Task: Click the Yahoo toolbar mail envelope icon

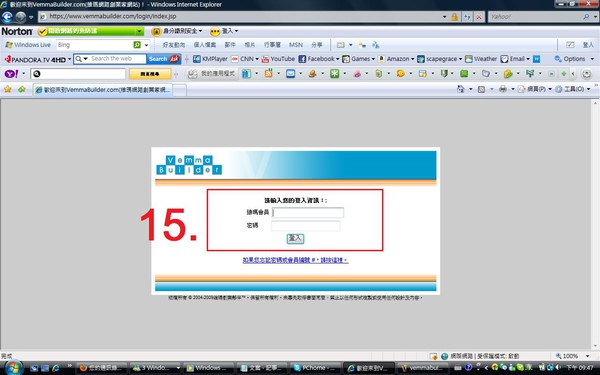Action: (290, 73)
